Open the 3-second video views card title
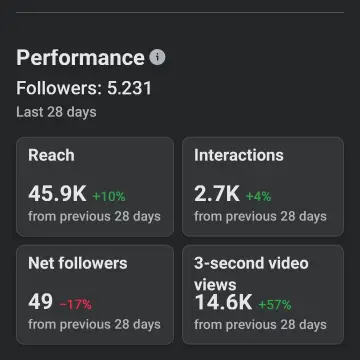This screenshot has width=360, height=360. pyautogui.click(x=251, y=274)
